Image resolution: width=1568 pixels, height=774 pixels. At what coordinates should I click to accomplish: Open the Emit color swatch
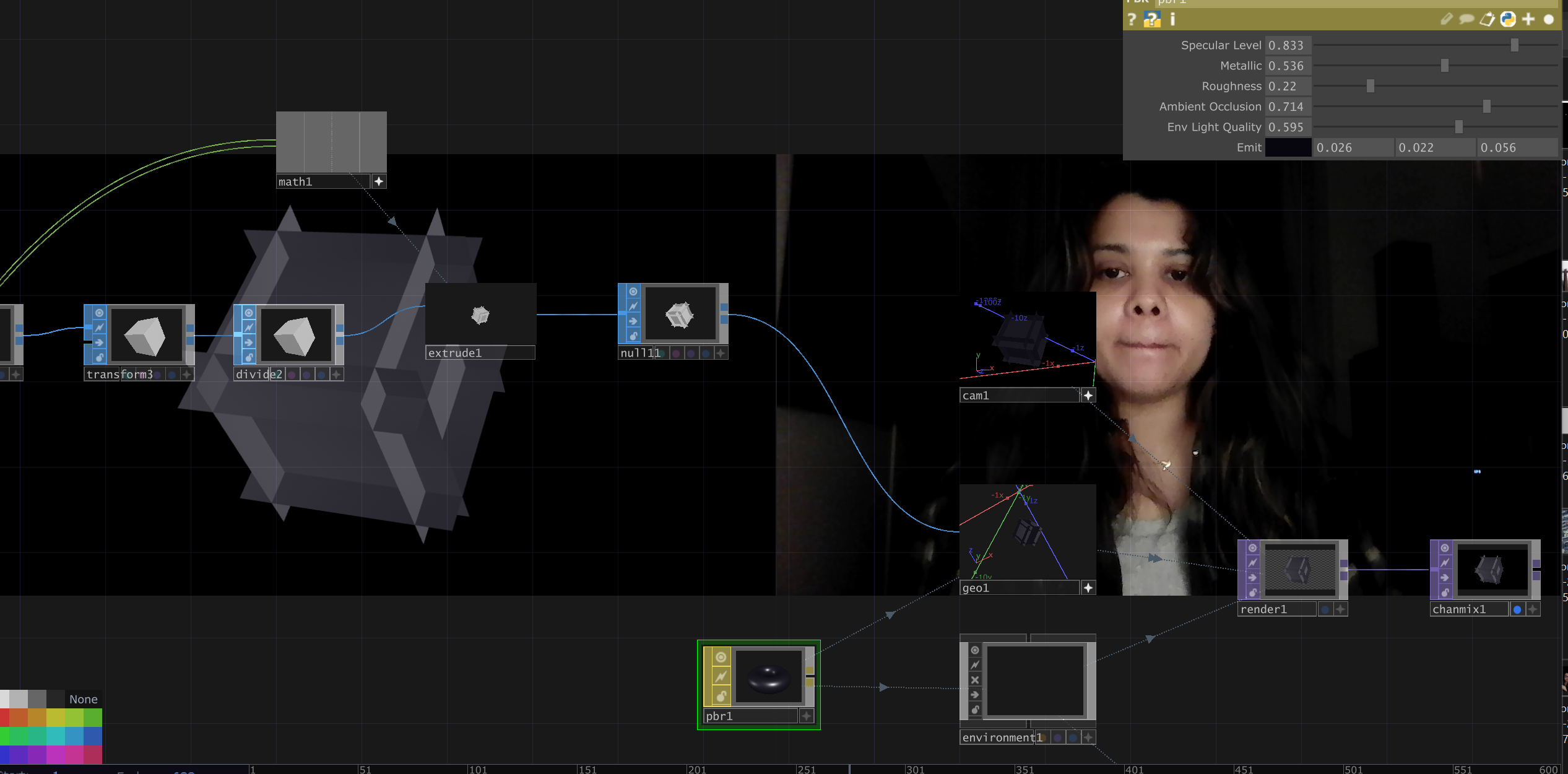tap(1288, 147)
